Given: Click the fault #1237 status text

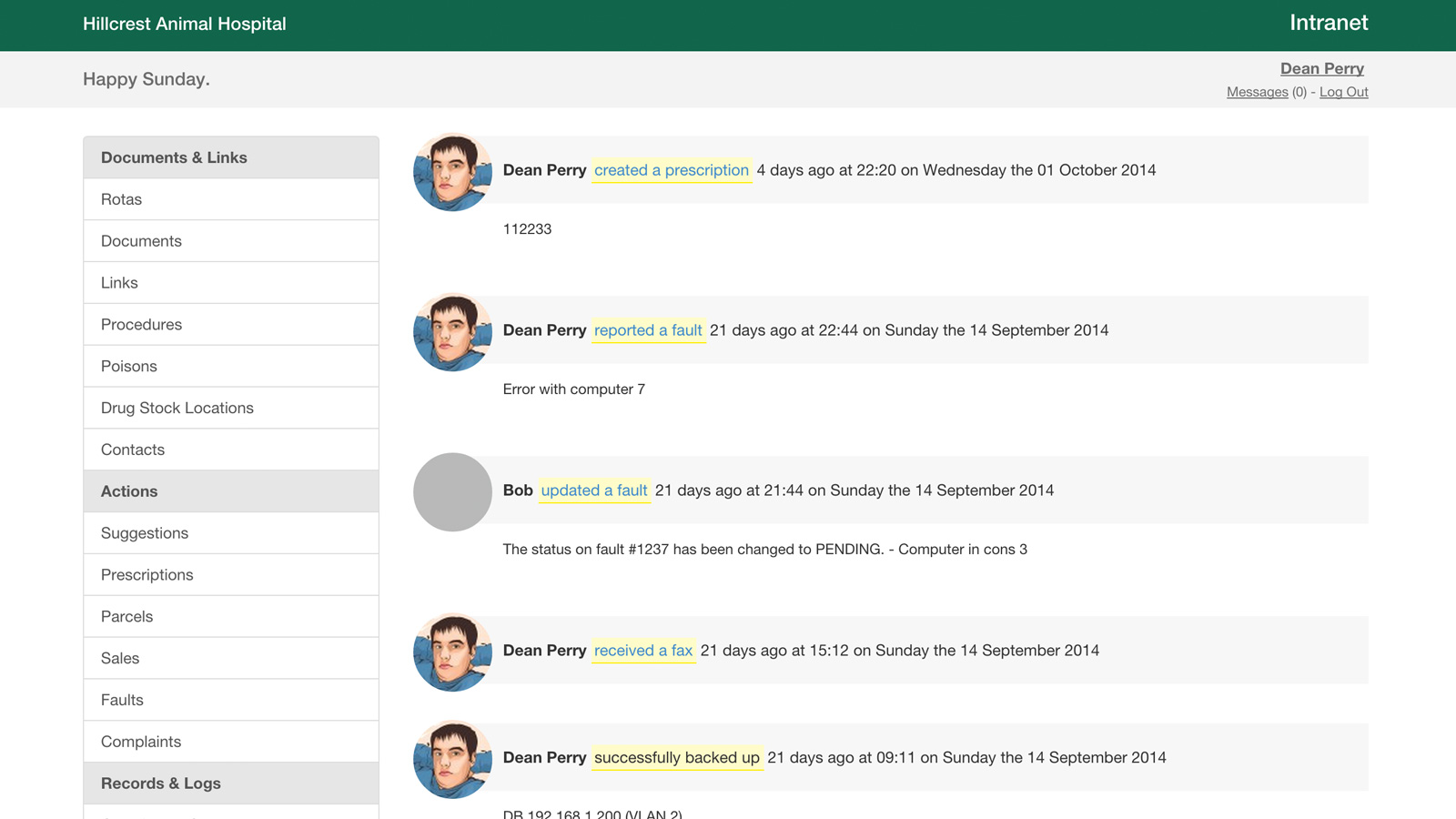Looking at the screenshot, I should click(764, 550).
